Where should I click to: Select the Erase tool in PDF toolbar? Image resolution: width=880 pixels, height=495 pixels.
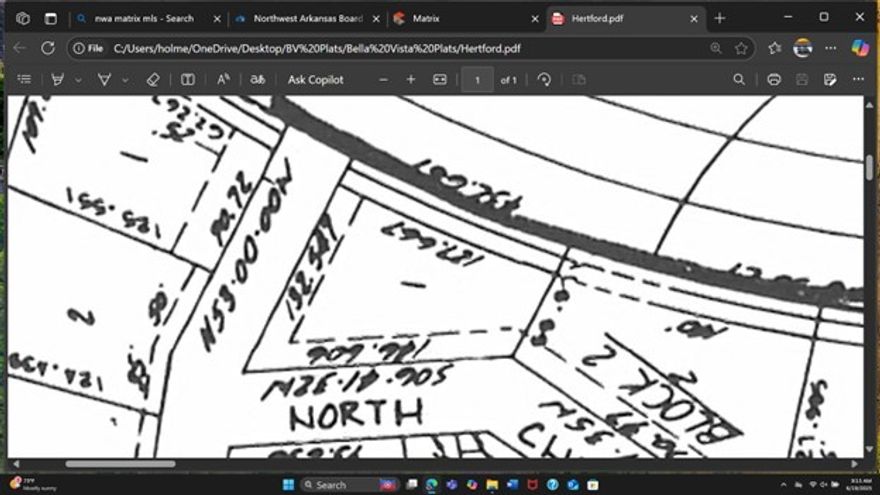tap(153, 79)
